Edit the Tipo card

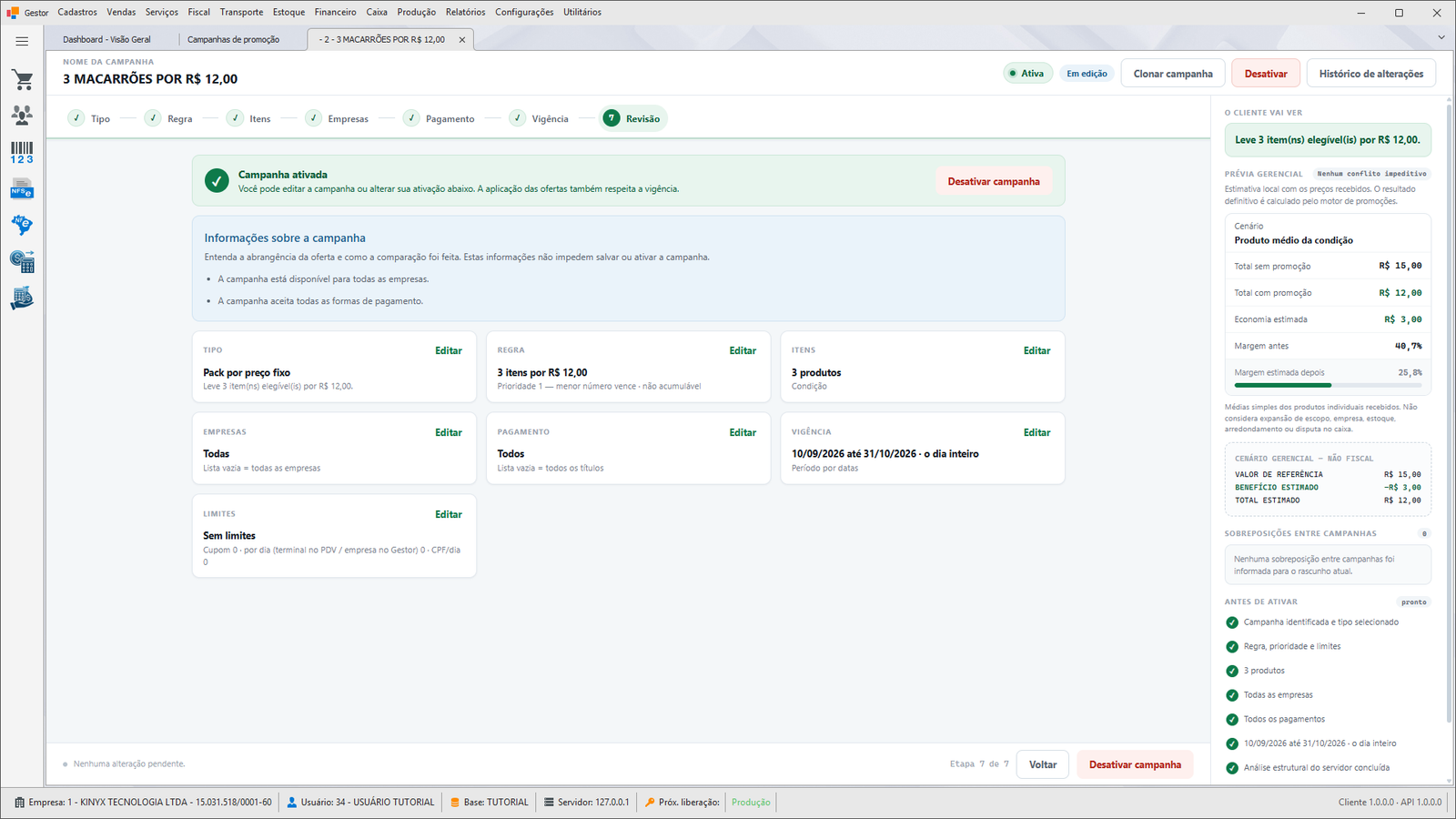(449, 350)
